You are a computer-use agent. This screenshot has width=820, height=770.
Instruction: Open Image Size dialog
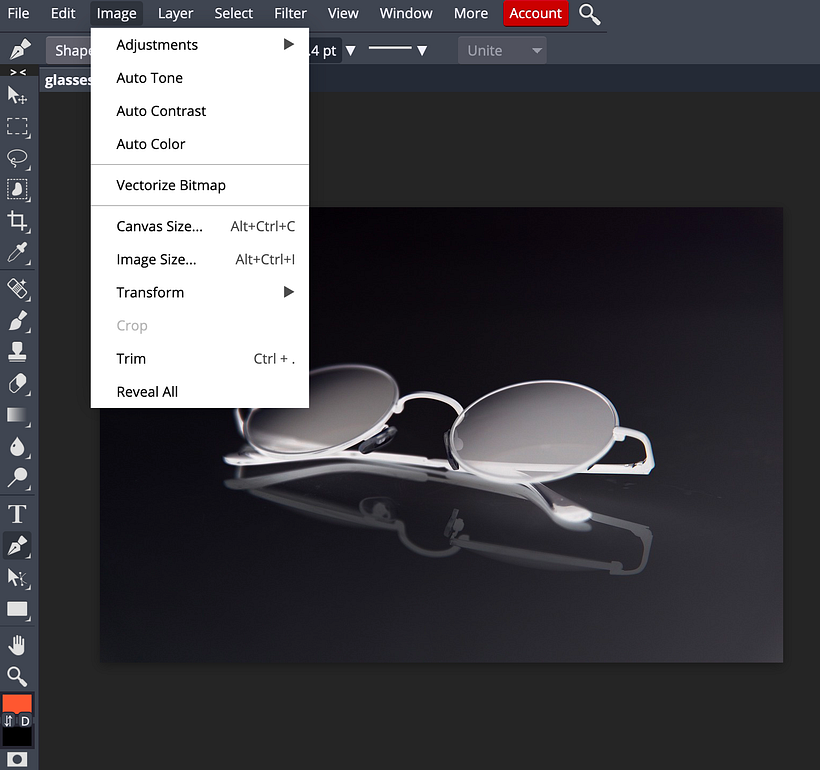[x=200, y=259]
